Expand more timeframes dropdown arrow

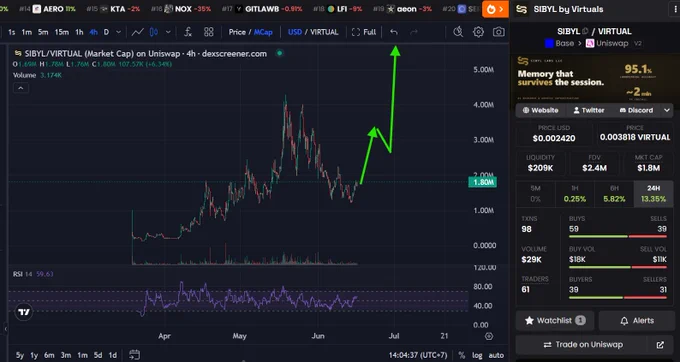coord(118,32)
